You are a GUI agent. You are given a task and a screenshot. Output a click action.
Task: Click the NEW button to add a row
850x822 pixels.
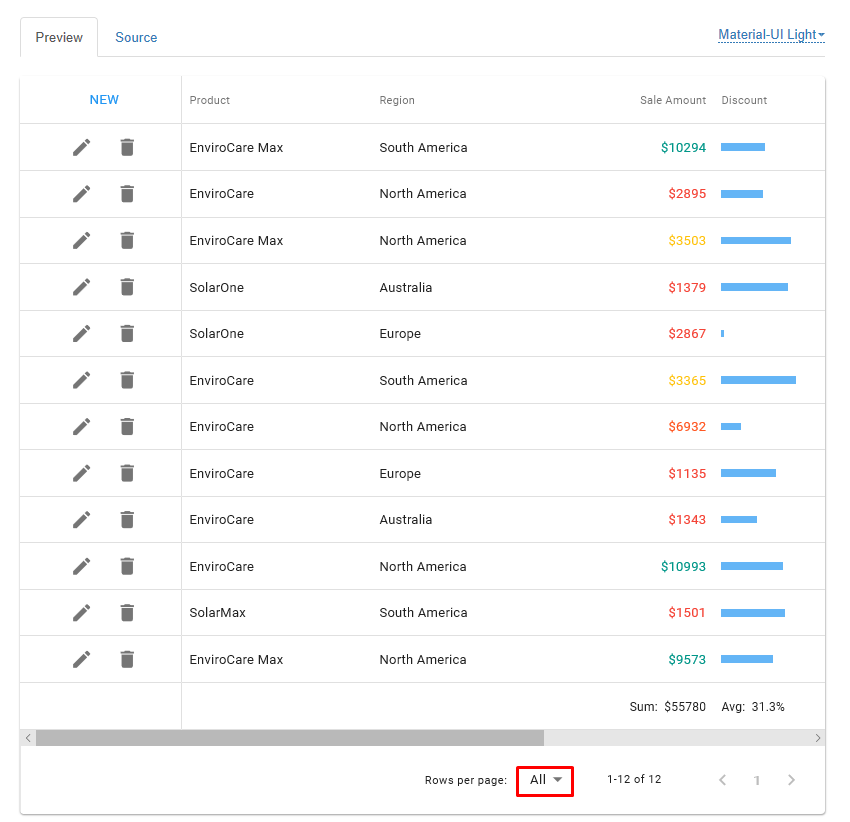(104, 100)
